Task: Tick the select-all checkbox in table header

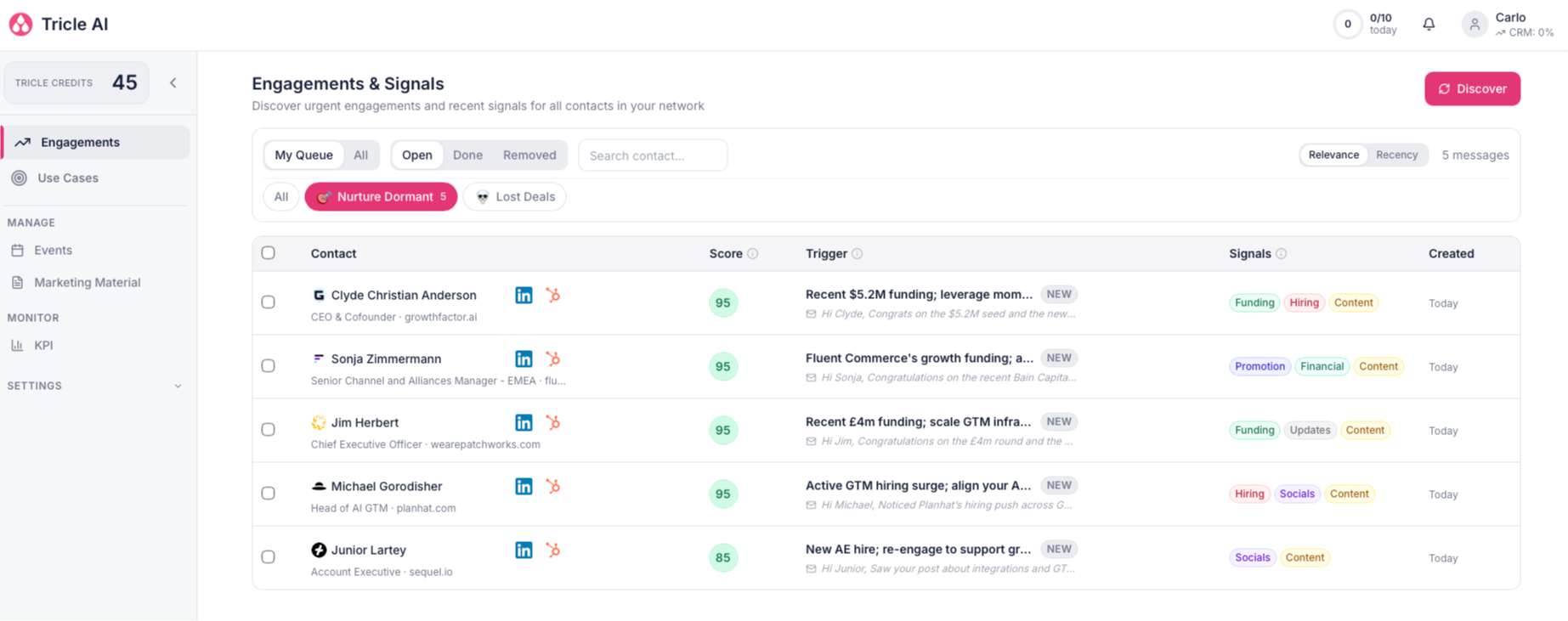Action: click(x=269, y=253)
